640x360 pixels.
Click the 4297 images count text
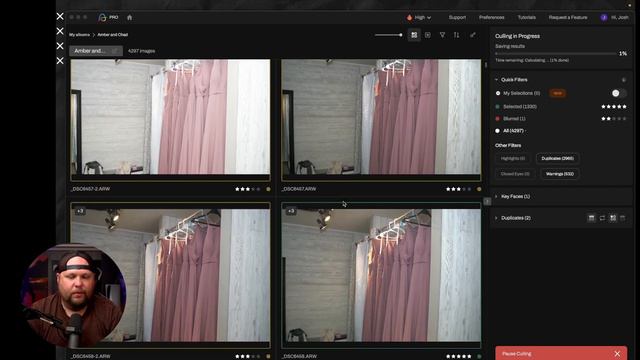(x=141, y=51)
